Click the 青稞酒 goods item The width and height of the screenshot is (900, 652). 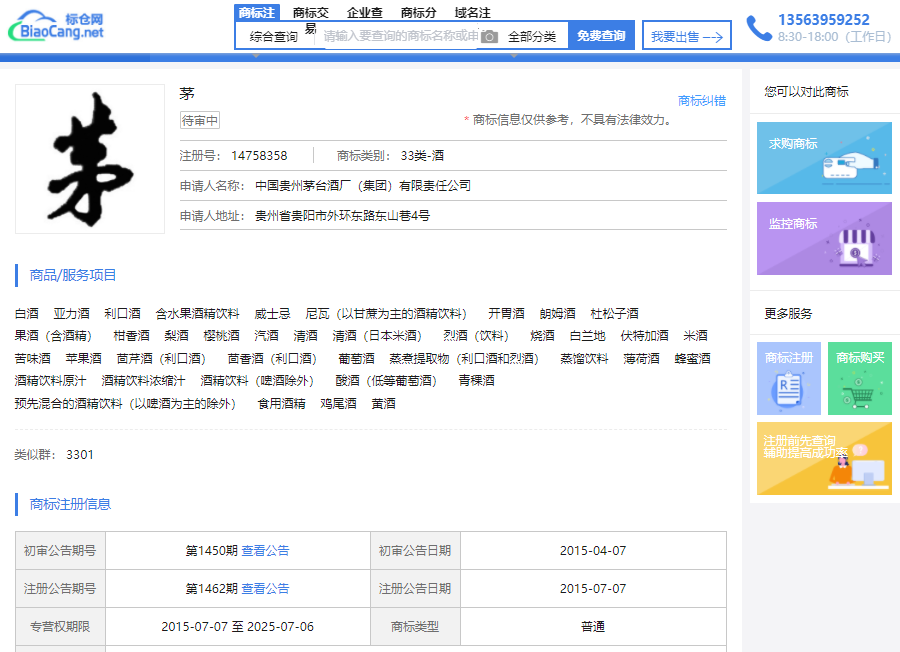click(476, 380)
